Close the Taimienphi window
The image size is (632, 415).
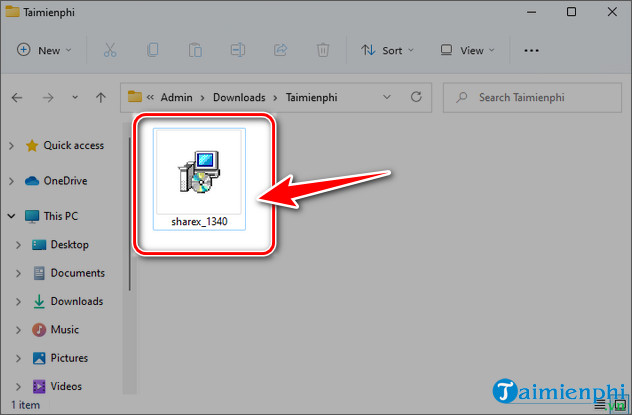(612, 12)
